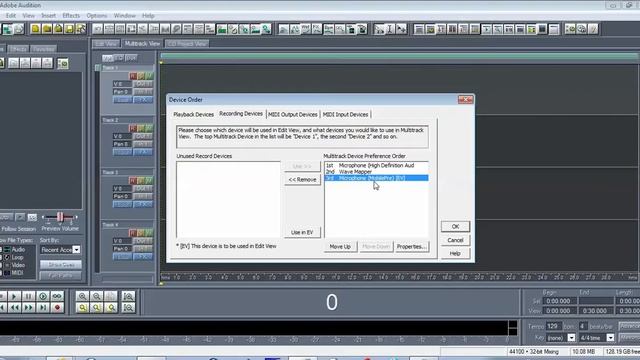Select the Recording Devices tab
This screenshot has width=640, height=360.
click(x=241, y=114)
